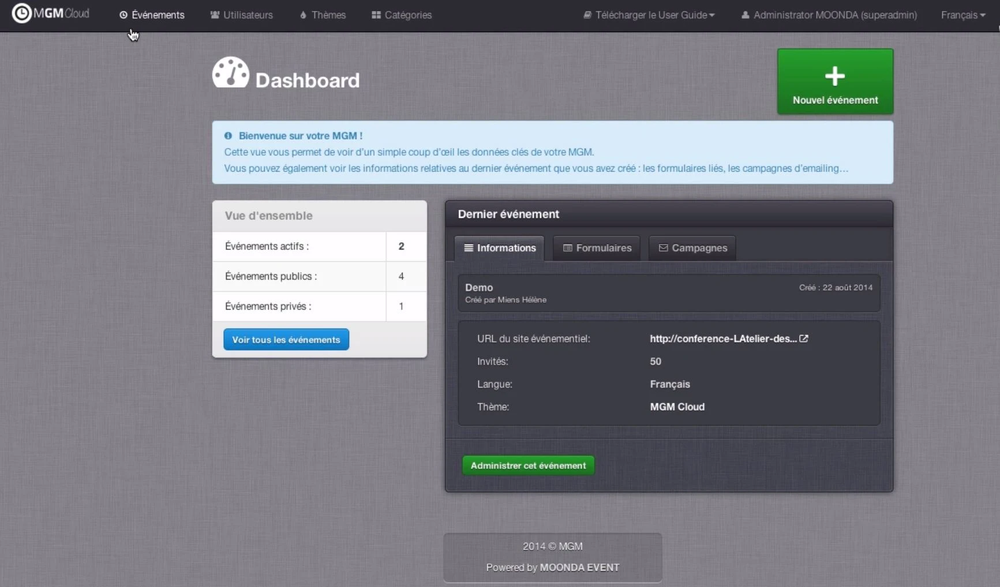
Task: Open Administrator MOONDA account menu
Action: [x=829, y=15]
